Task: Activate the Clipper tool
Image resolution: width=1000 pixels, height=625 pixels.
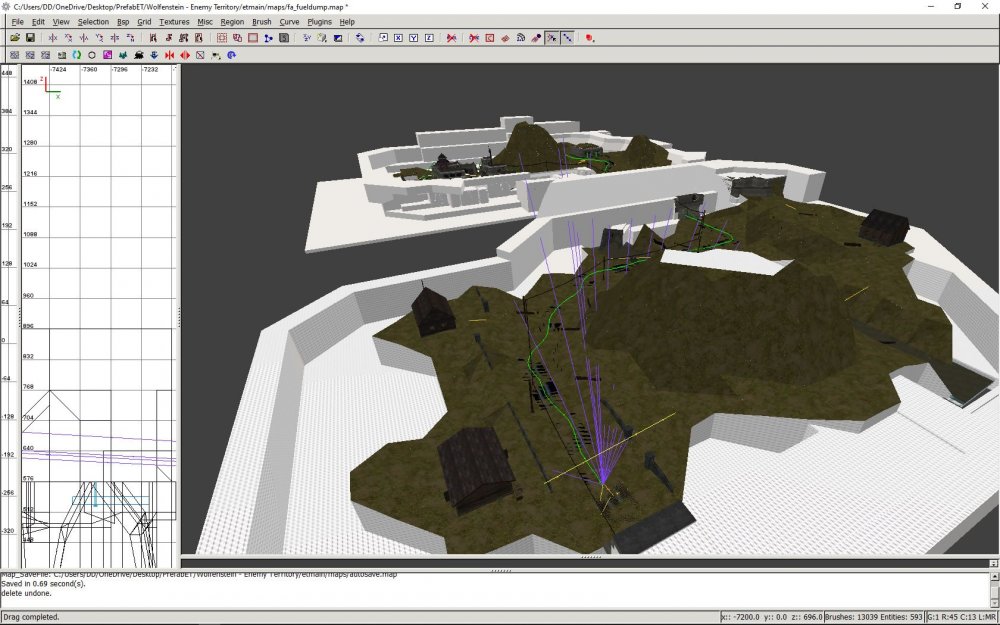Action: click(268, 38)
